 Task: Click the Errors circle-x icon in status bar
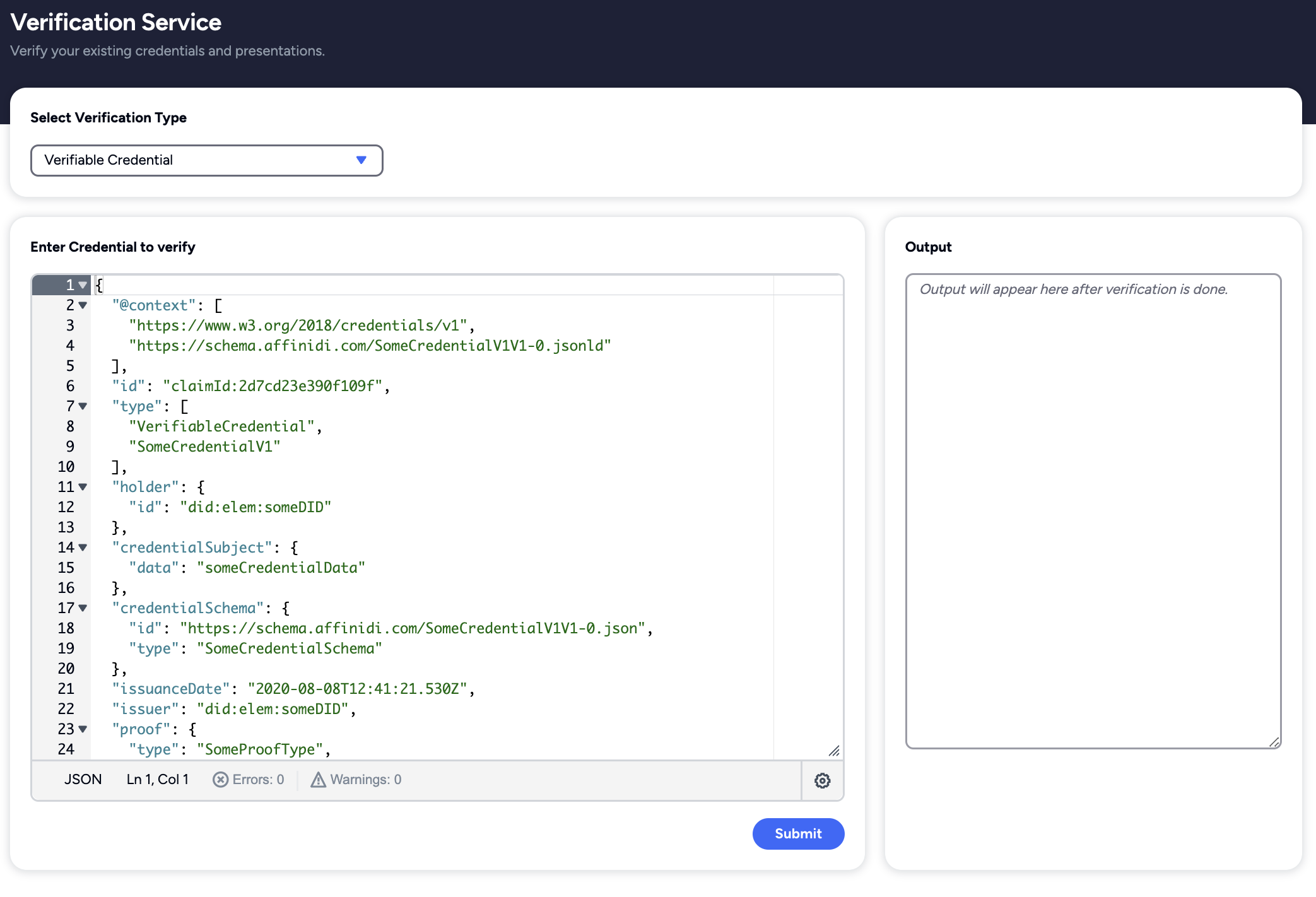pyautogui.click(x=220, y=780)
